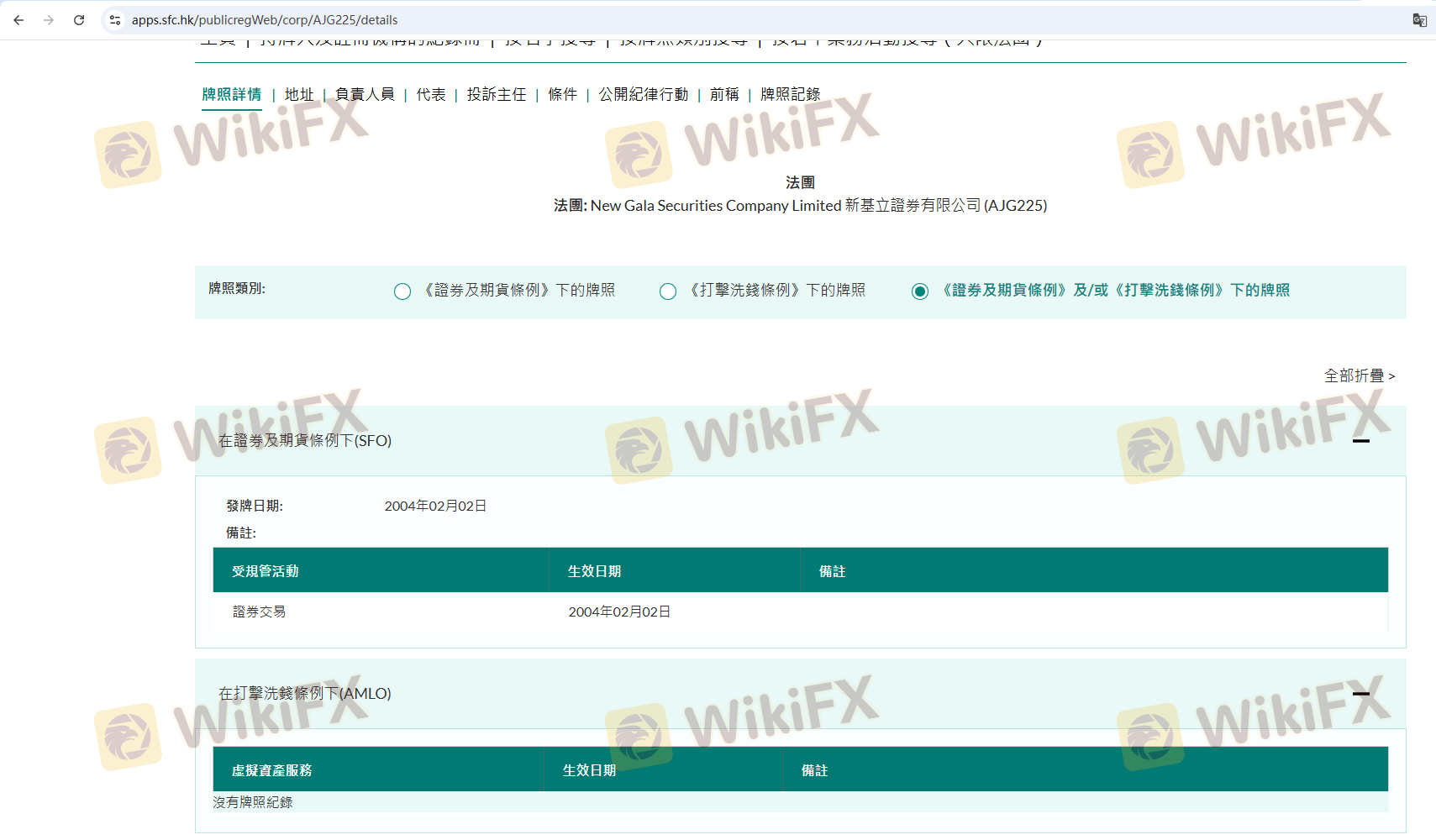Select the 《證券及期貨條例》下的牌照 radio option

(402, 291)
